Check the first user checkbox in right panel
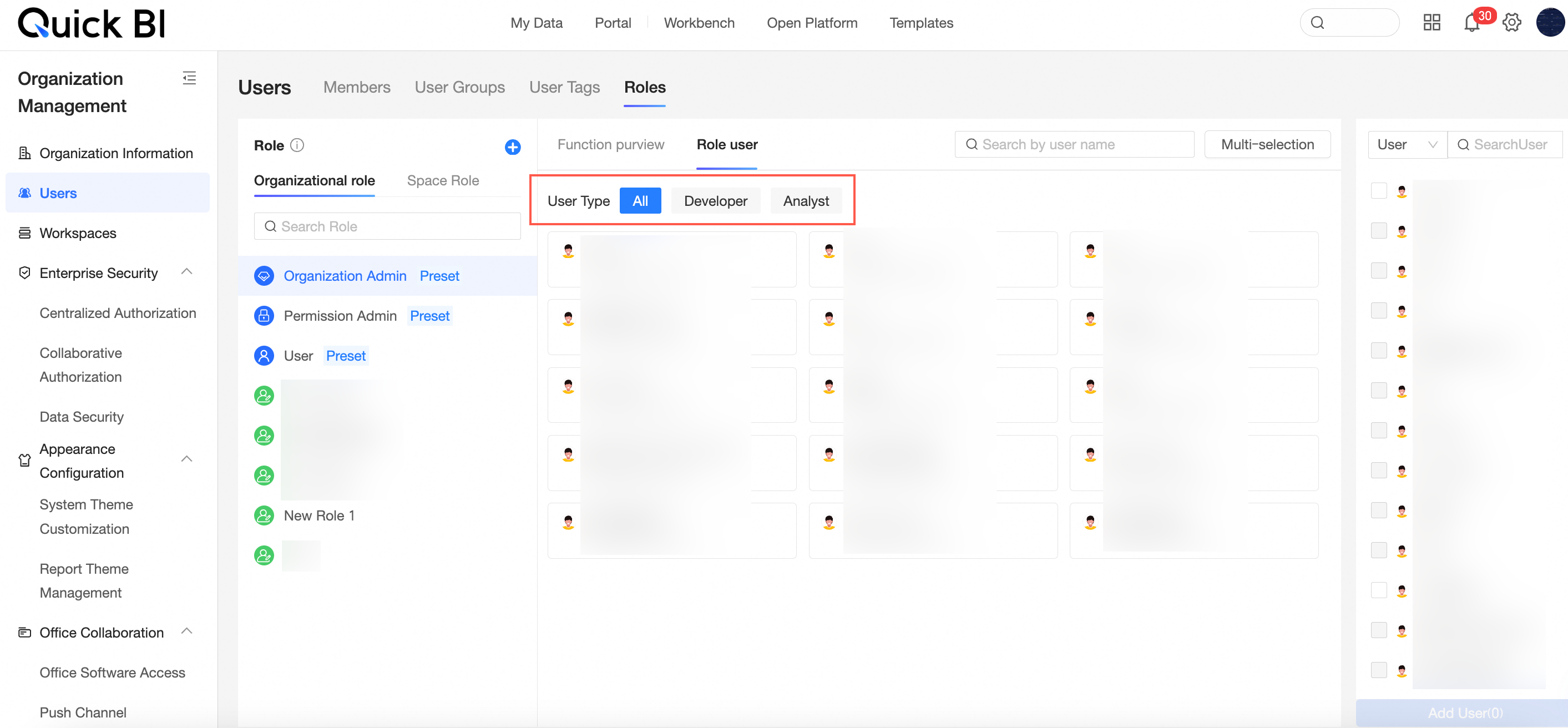 click(x=1378, y=190)
